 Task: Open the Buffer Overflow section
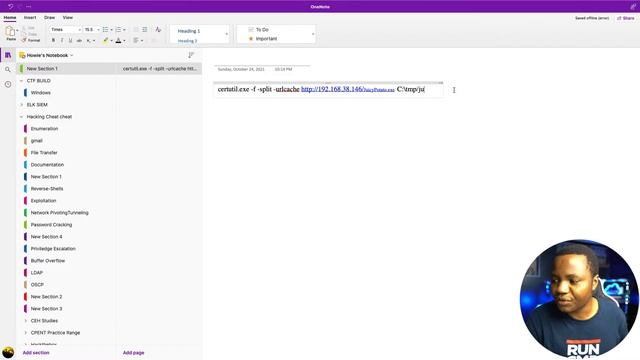tap(48, 260)
